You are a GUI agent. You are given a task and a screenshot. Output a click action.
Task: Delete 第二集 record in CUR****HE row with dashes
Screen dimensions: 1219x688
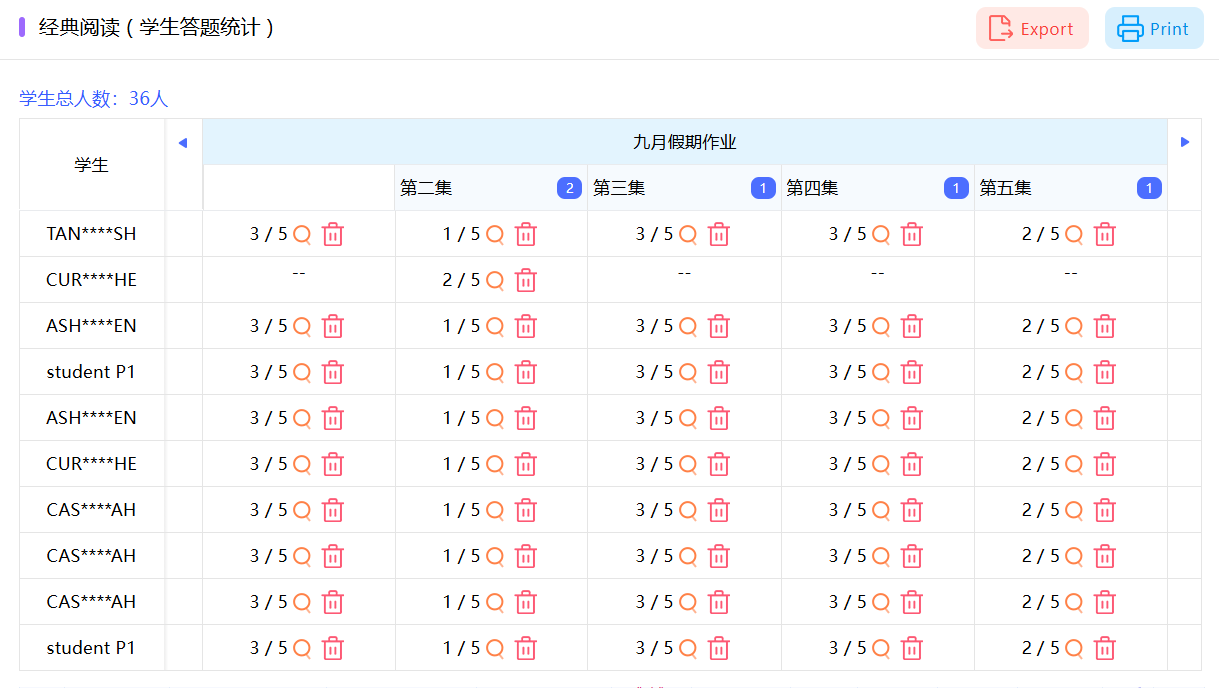pos(526,281)
